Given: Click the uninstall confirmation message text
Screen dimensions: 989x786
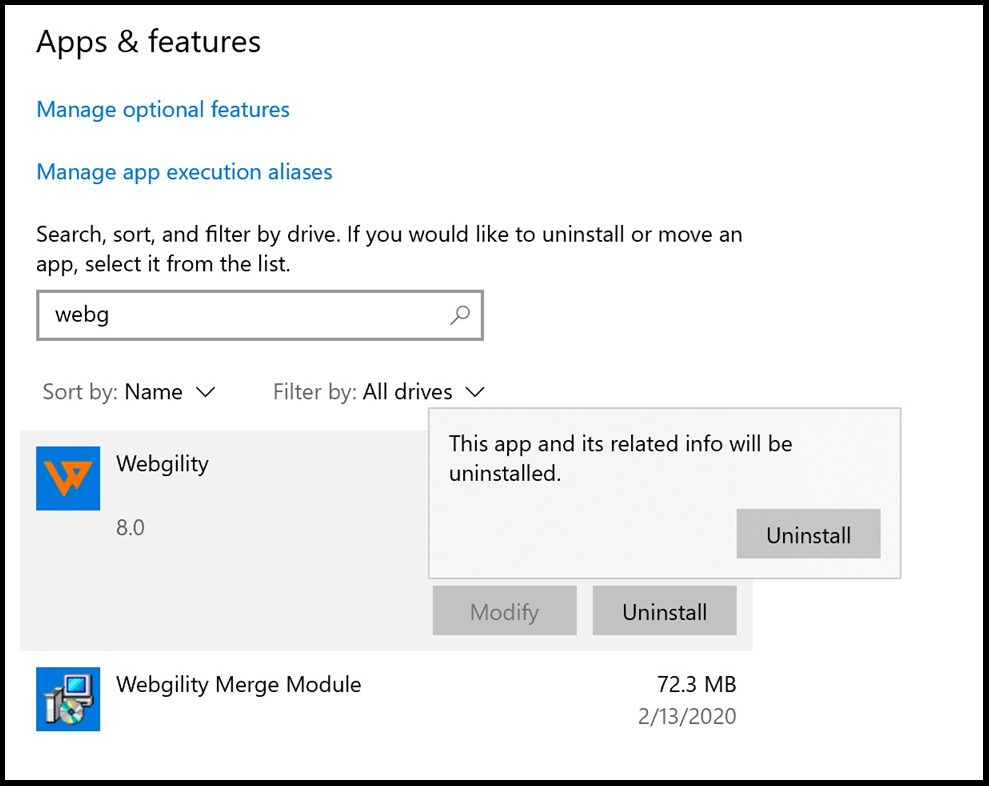Looking at the screenshot, I should click(620, 458).
